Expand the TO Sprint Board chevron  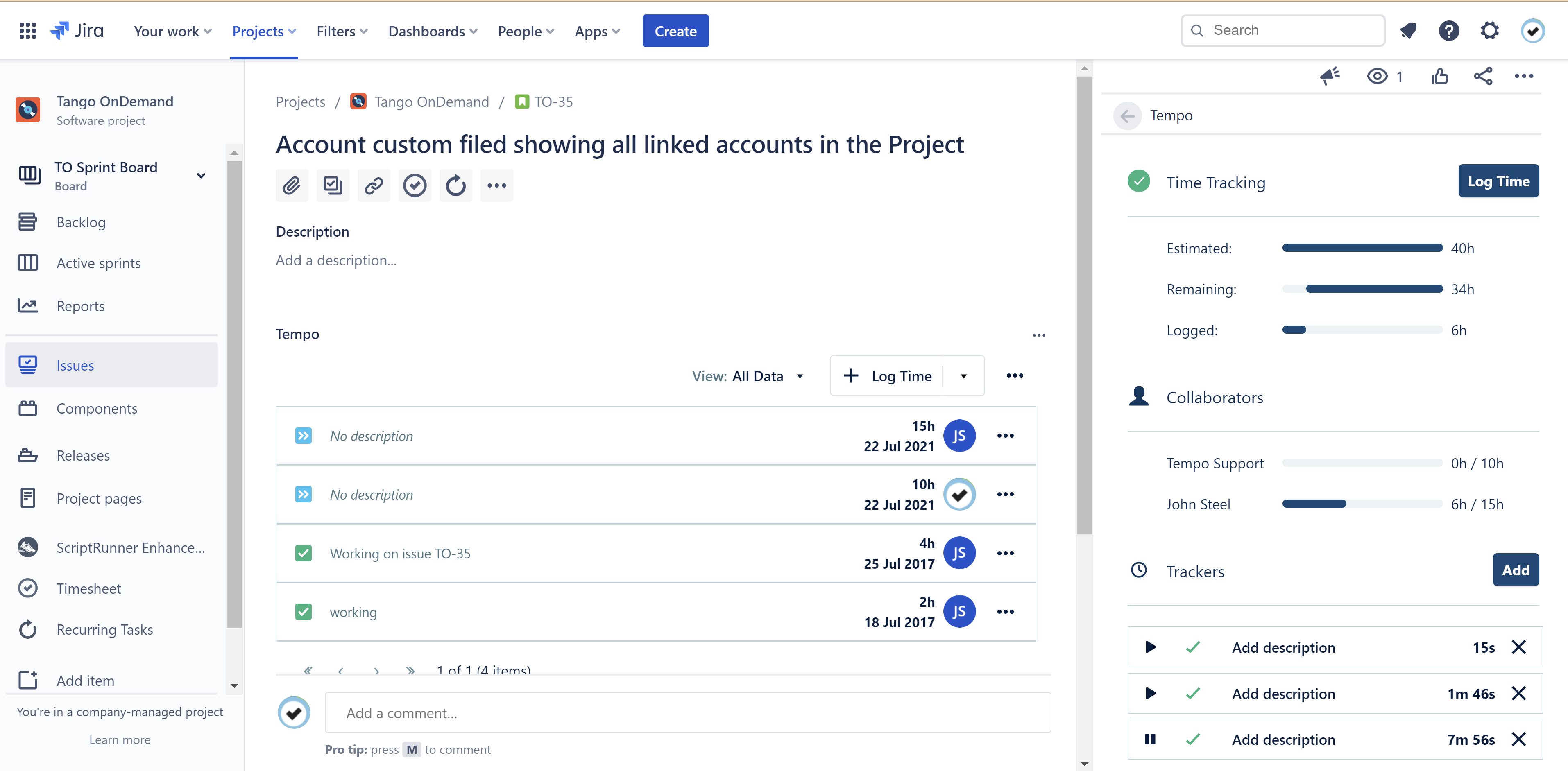pyautogui.click(x=201, y=176)
